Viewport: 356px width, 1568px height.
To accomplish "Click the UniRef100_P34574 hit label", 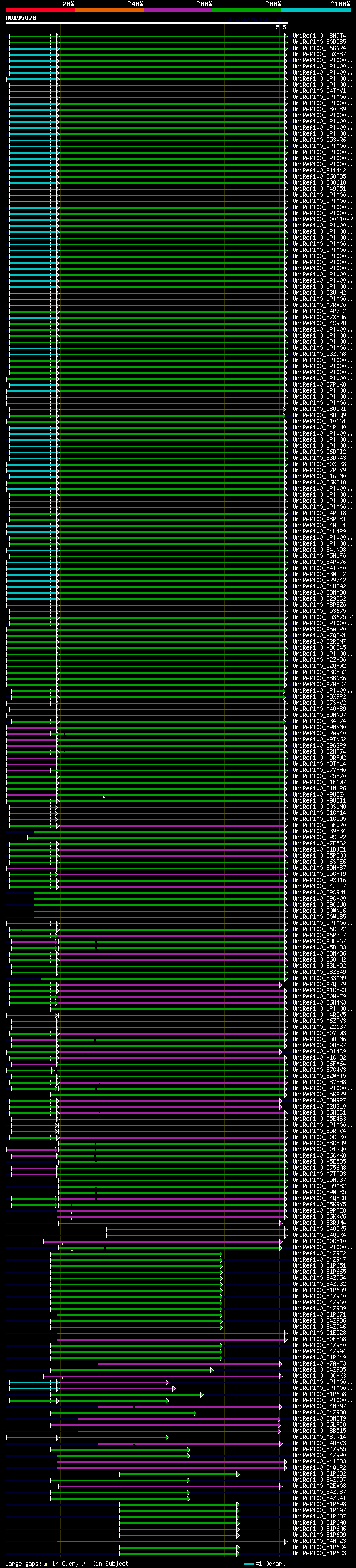I will (319, 721).
